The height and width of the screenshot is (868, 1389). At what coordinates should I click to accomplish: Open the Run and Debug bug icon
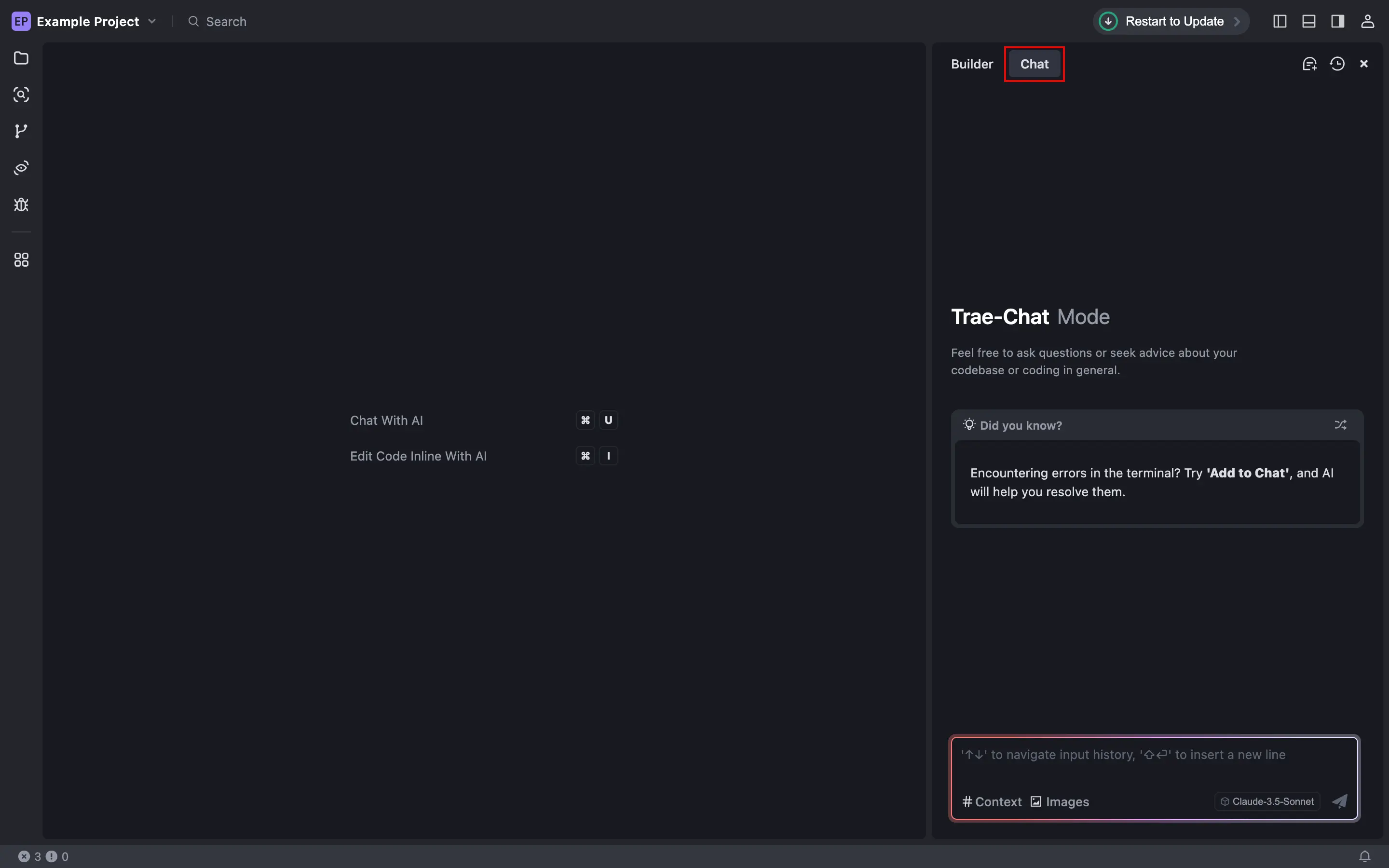21,205
